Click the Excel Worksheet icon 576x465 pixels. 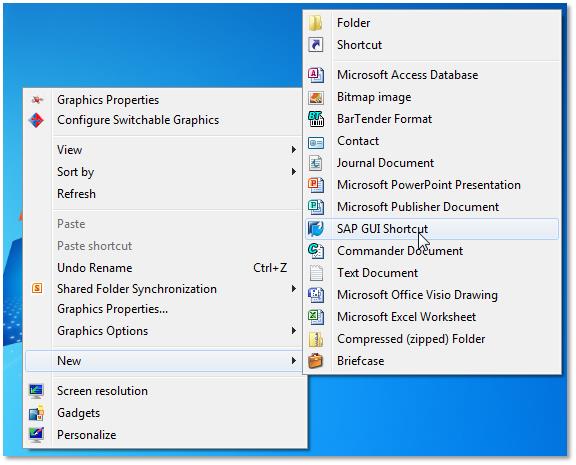[x=316, y=317]
